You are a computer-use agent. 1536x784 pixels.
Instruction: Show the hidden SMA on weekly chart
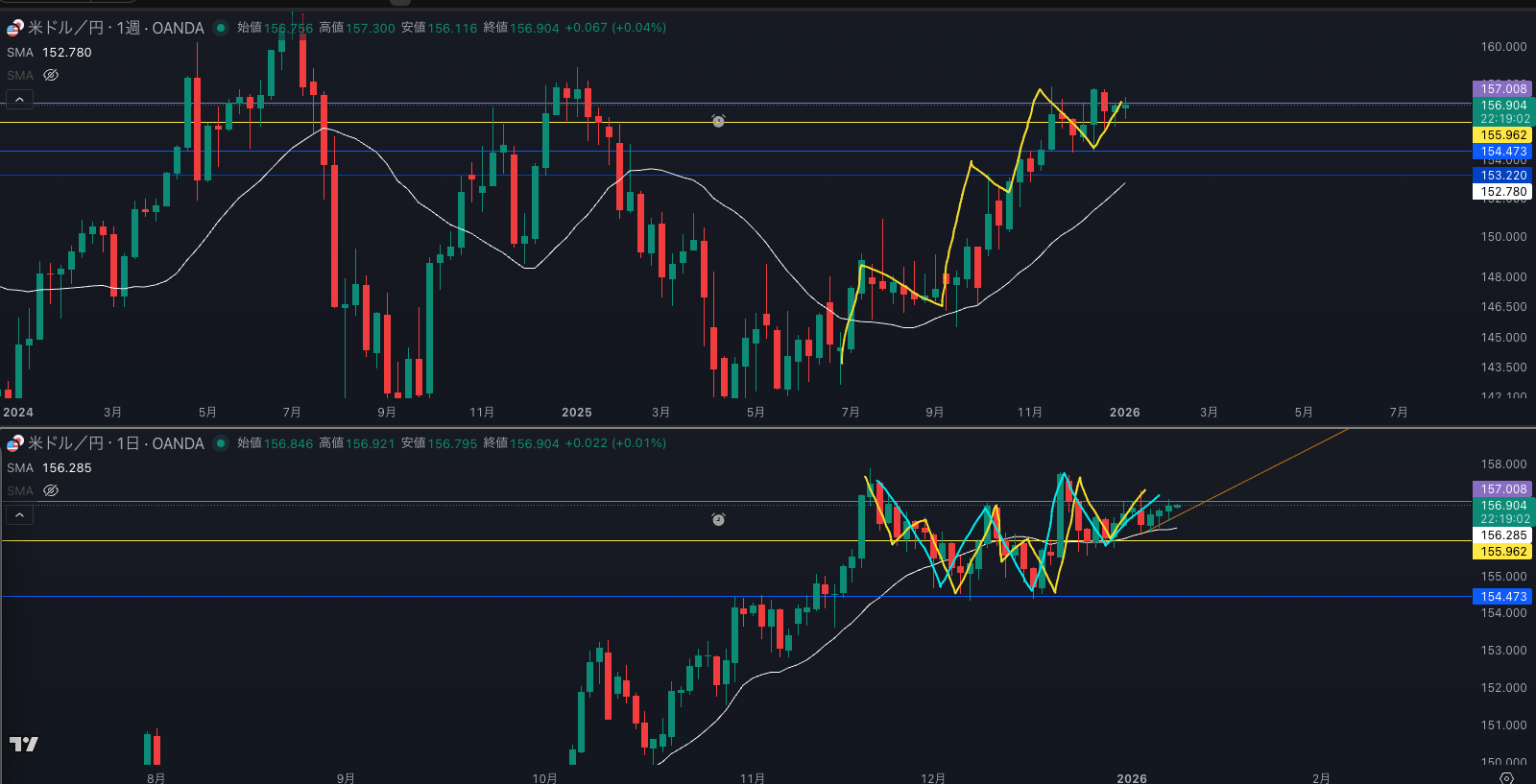[51, 75]
